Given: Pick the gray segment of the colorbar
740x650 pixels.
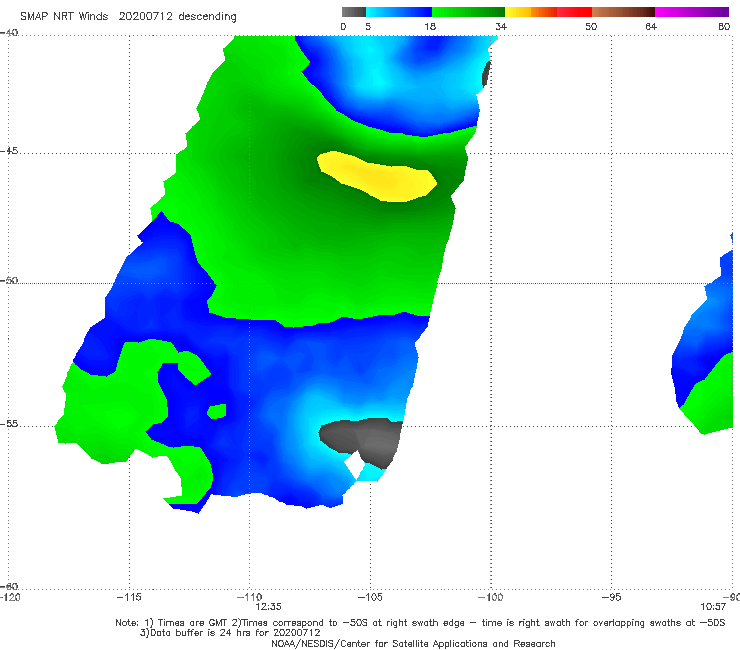Looking at the screenshot, I should pos(353,12).
